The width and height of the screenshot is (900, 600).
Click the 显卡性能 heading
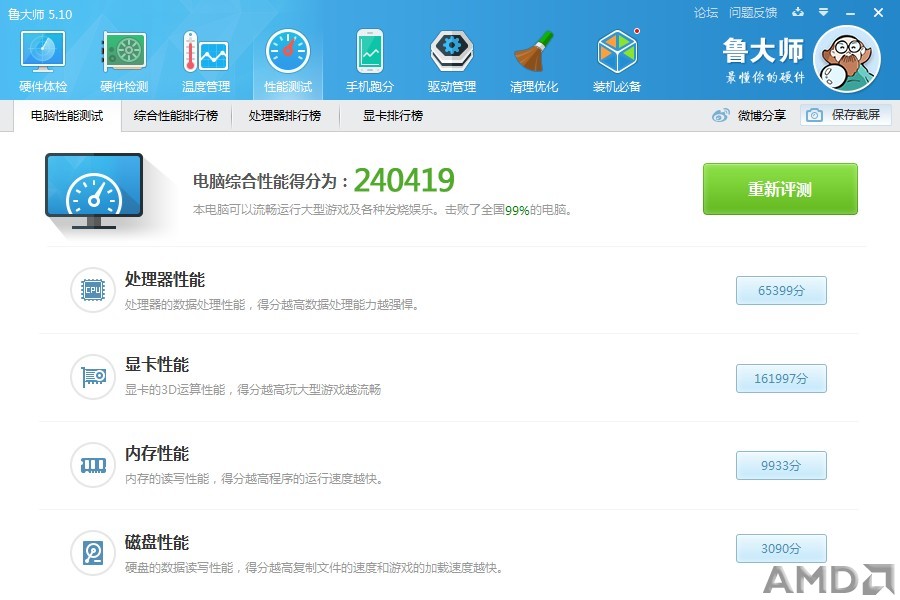pyautogui.click(x=157, y=365)
